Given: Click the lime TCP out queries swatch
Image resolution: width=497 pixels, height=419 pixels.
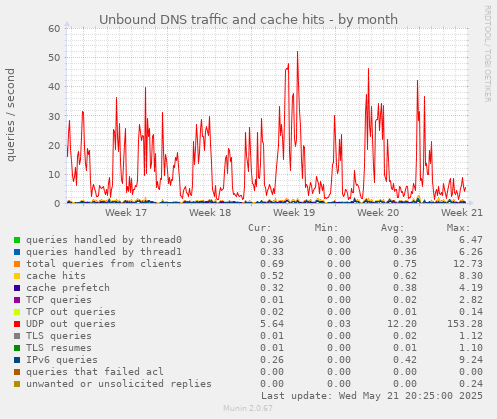Looking at the screenshot, I should pyautogui.click(x=17, y=312).
